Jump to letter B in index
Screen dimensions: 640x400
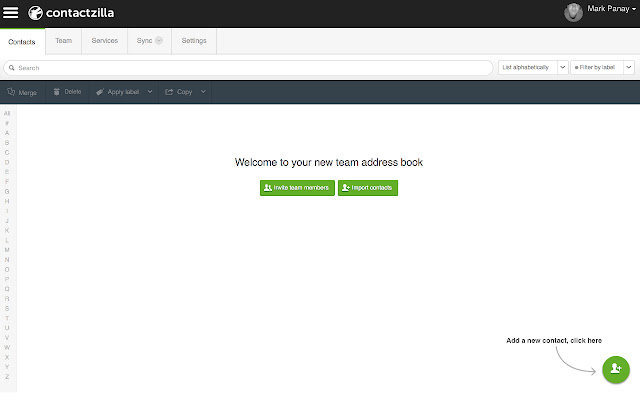click(x=7, y=143)
